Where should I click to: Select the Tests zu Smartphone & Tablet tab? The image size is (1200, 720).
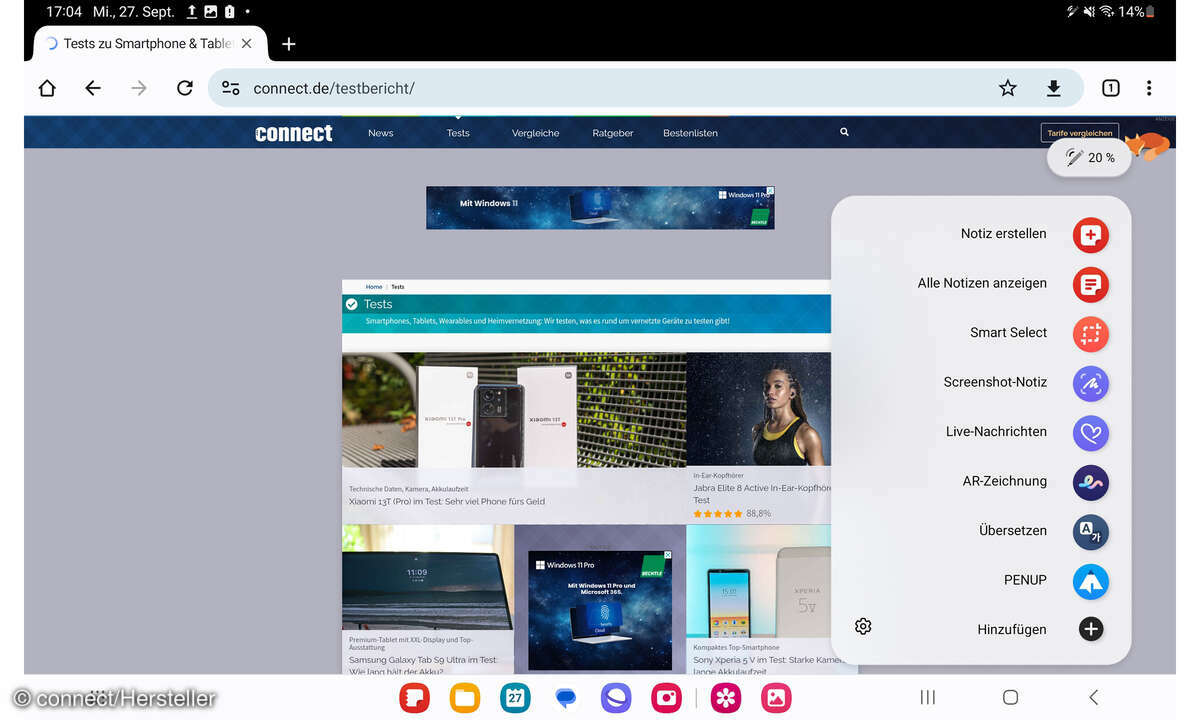[x=150, y=44]
